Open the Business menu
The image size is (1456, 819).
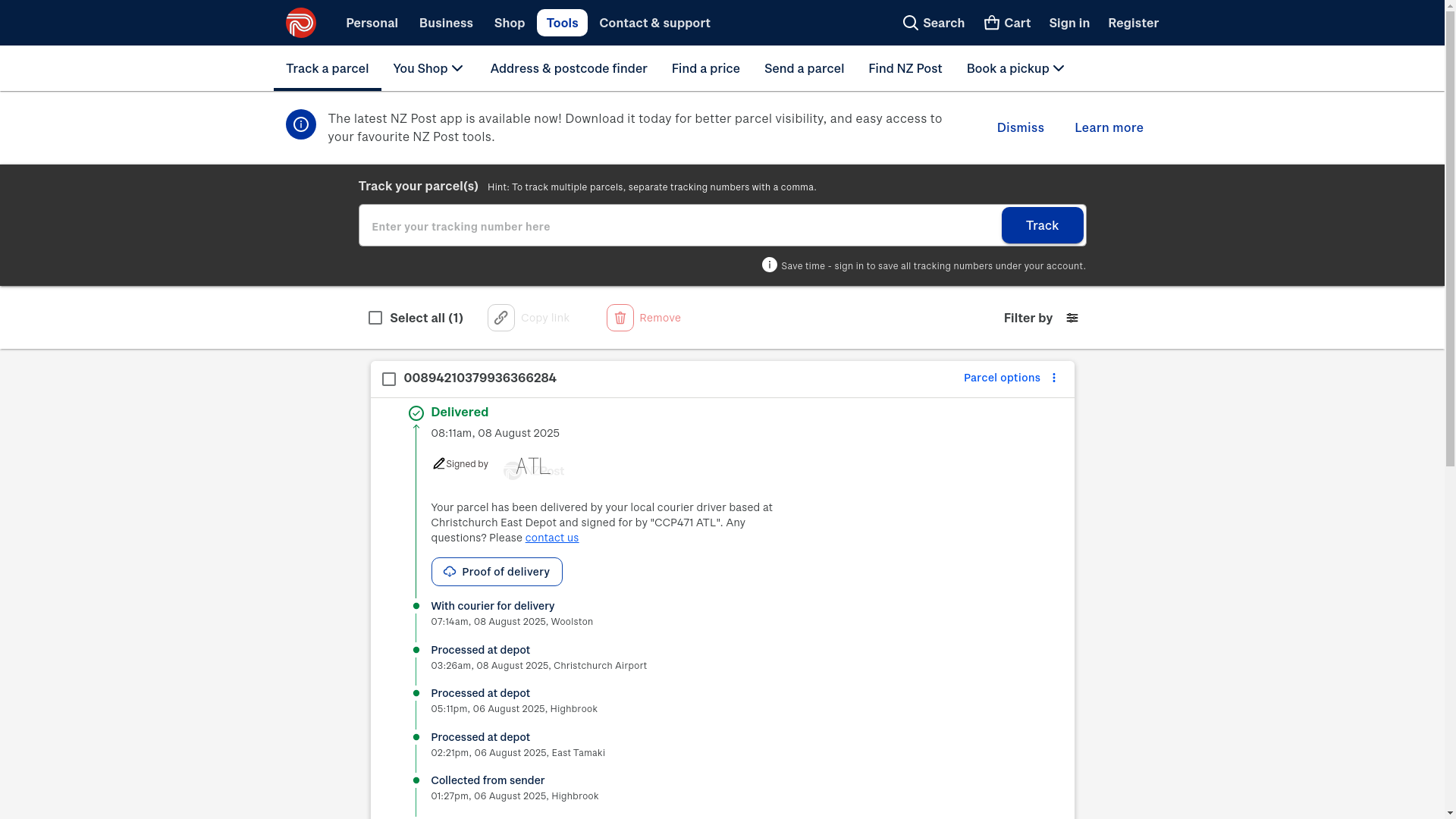[446, 23]
